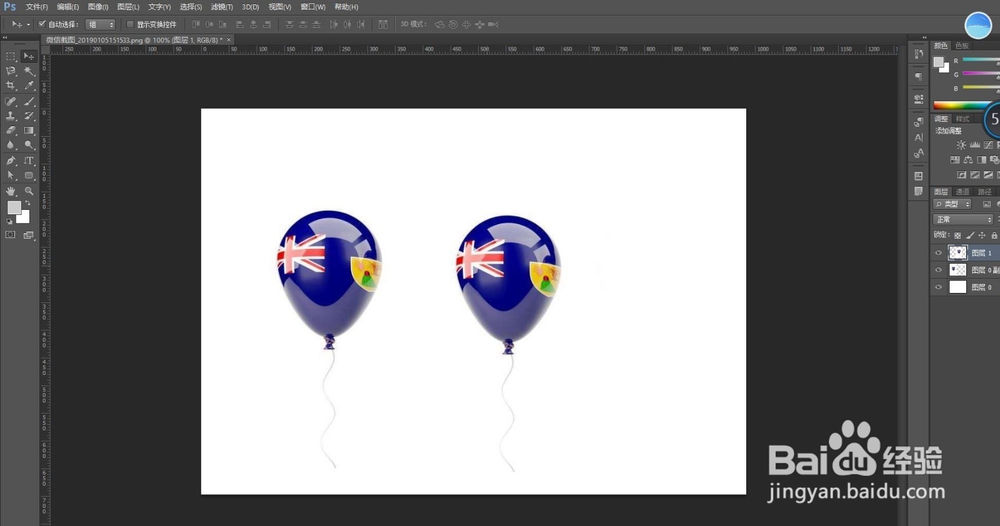This screenshot has height=526, width=1000.
Task: Open the layer filter 类型 dropdown
Action: coord(952,204)
